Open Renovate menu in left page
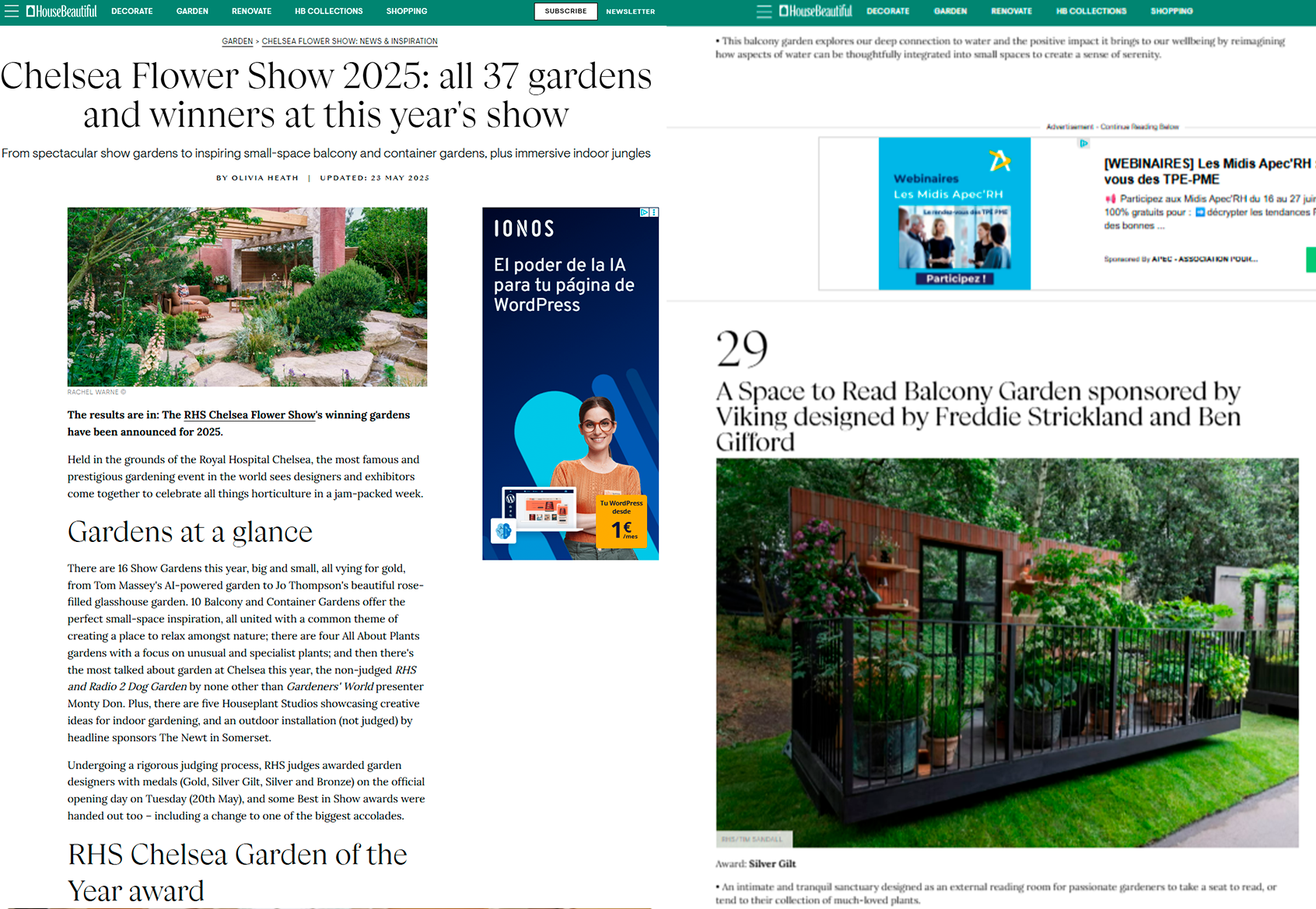The image size is (1316, 909). (x=251, y=11)
